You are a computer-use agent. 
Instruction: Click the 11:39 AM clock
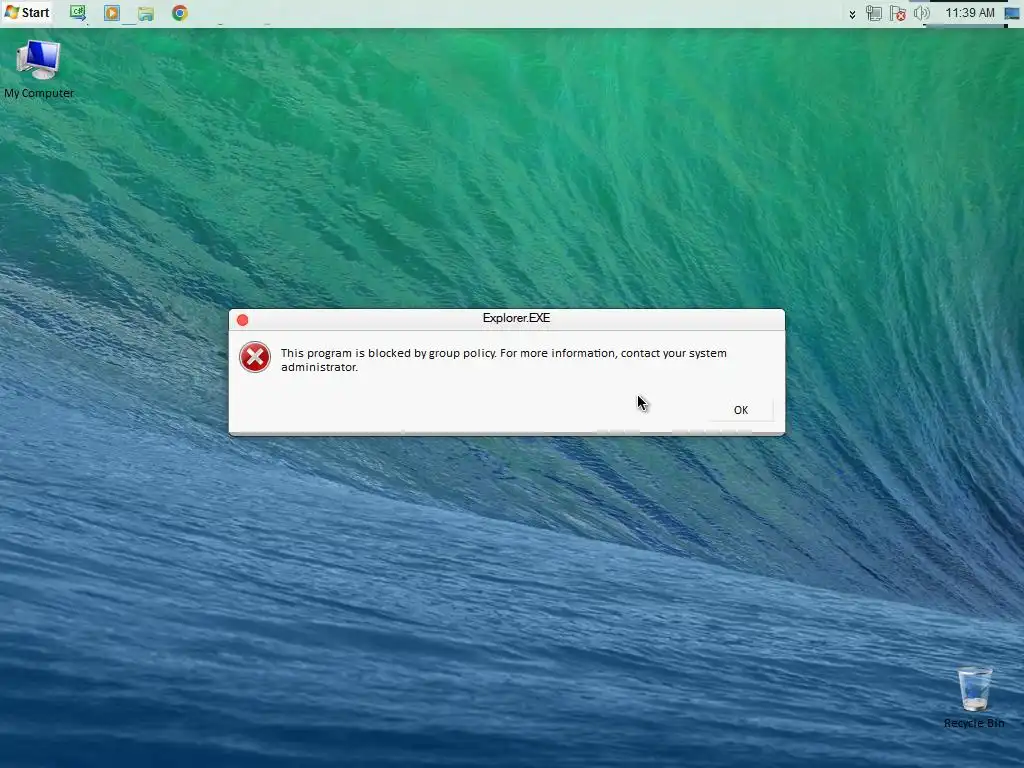[x=970, y=13]
